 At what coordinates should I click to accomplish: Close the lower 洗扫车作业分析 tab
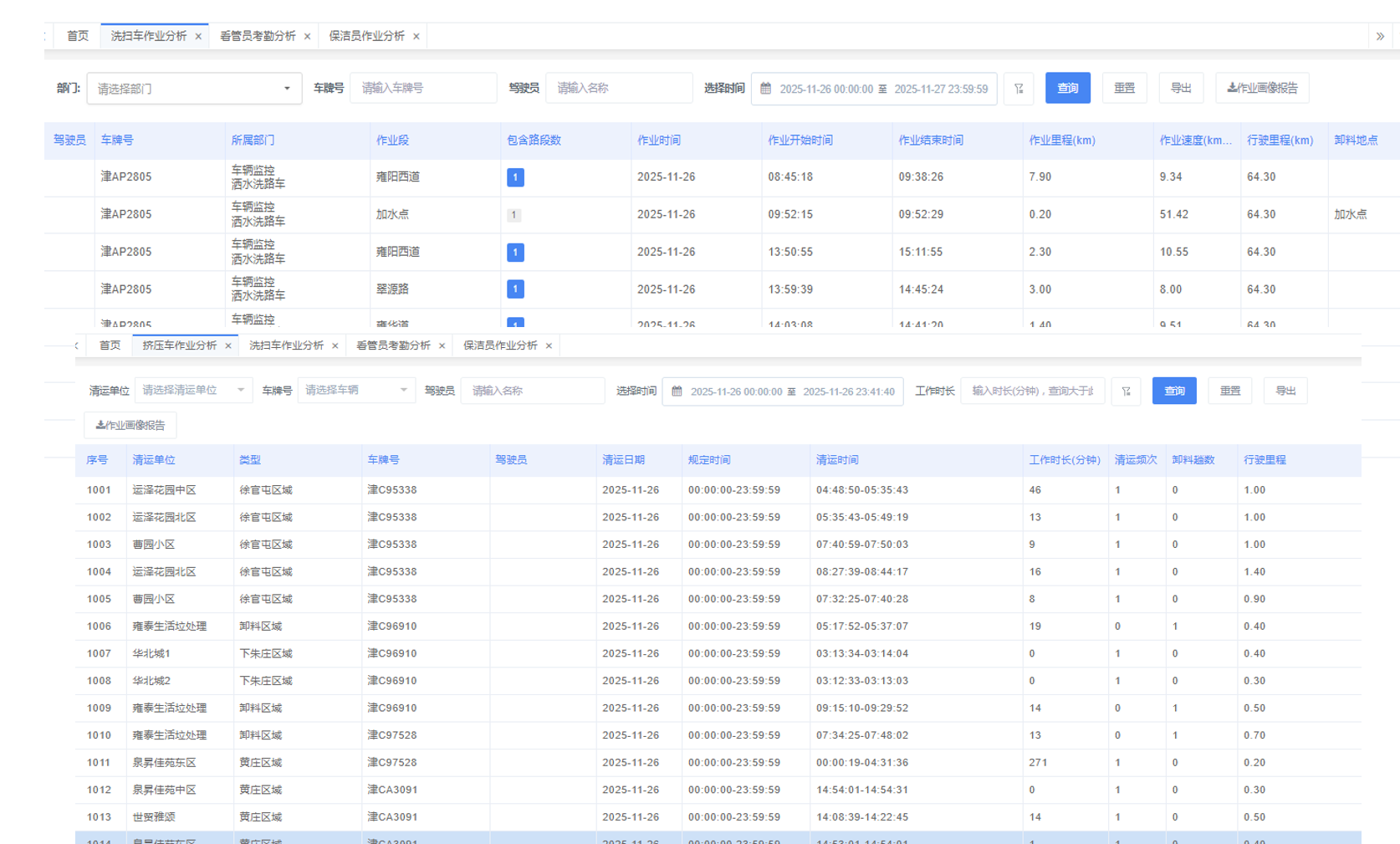click(x=335, y=345)
